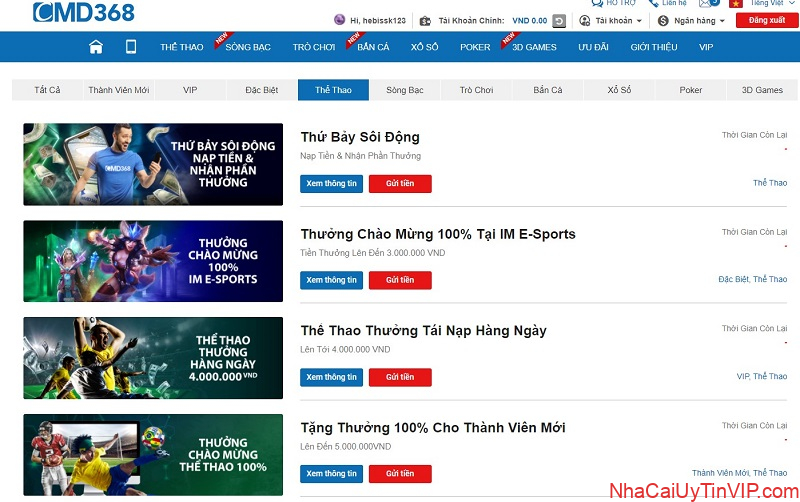Click Xem thông tin for IM E-Sports bonus

tap(331, 280)
